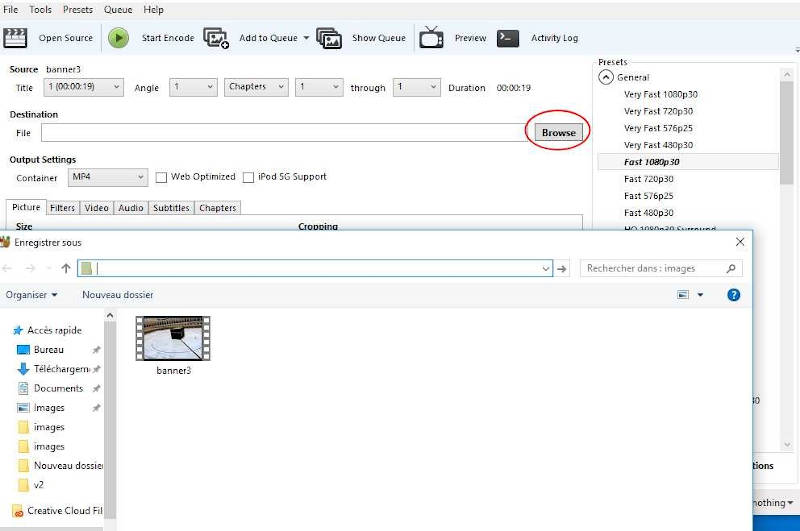Select the Fast 480p30 preset

pos(648,212)
